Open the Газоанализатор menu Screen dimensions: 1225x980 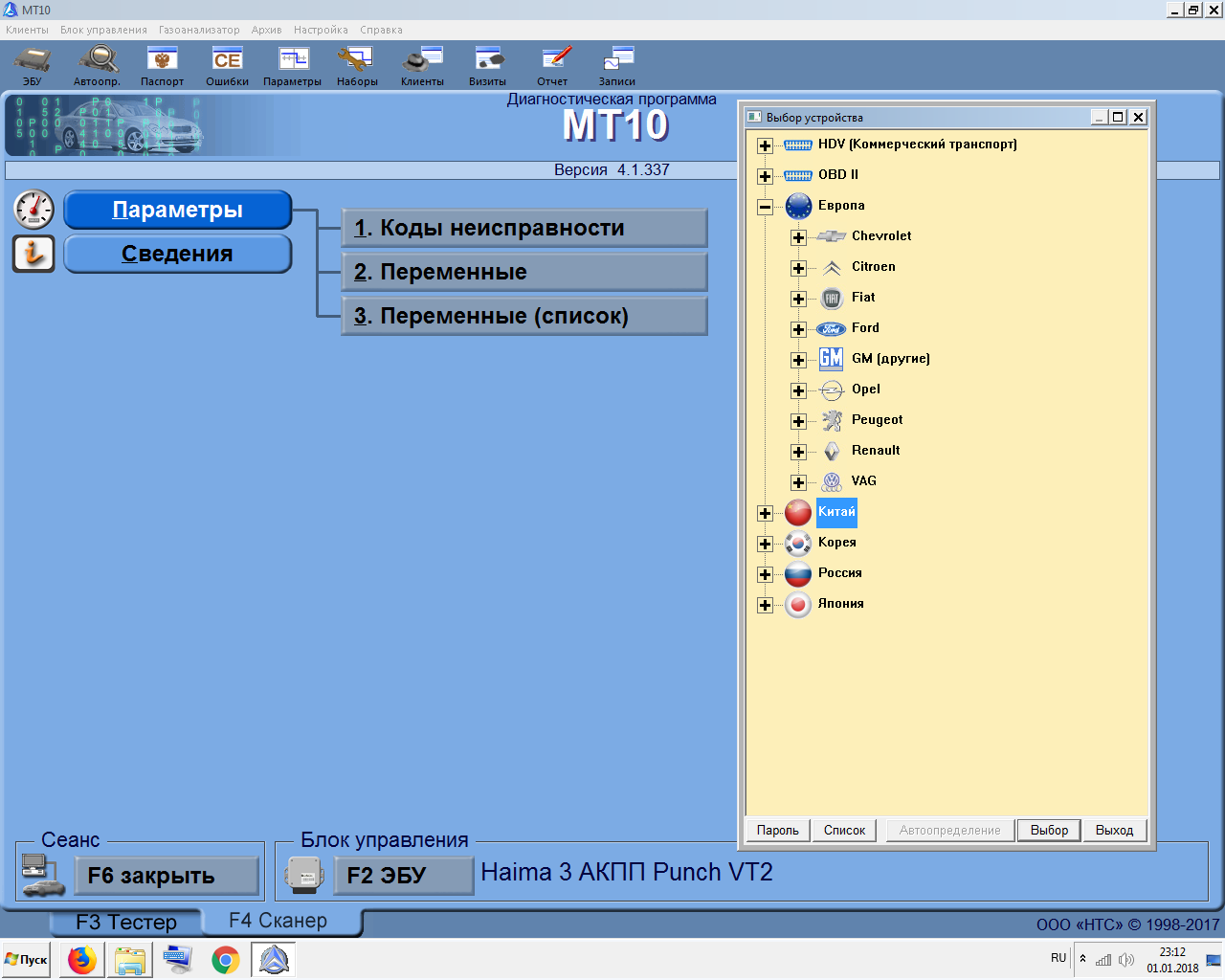[199, 30]
